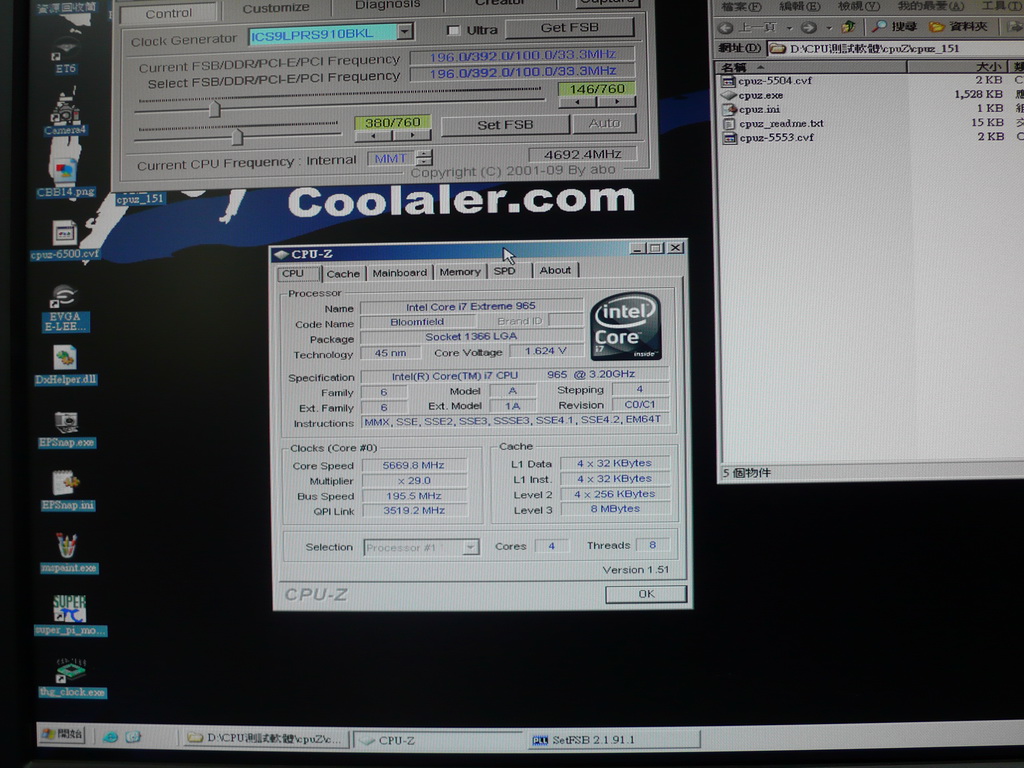Go up one folder level in Explorer
This screenshot has height=768, width=1024.
click(x=848, y=27)
